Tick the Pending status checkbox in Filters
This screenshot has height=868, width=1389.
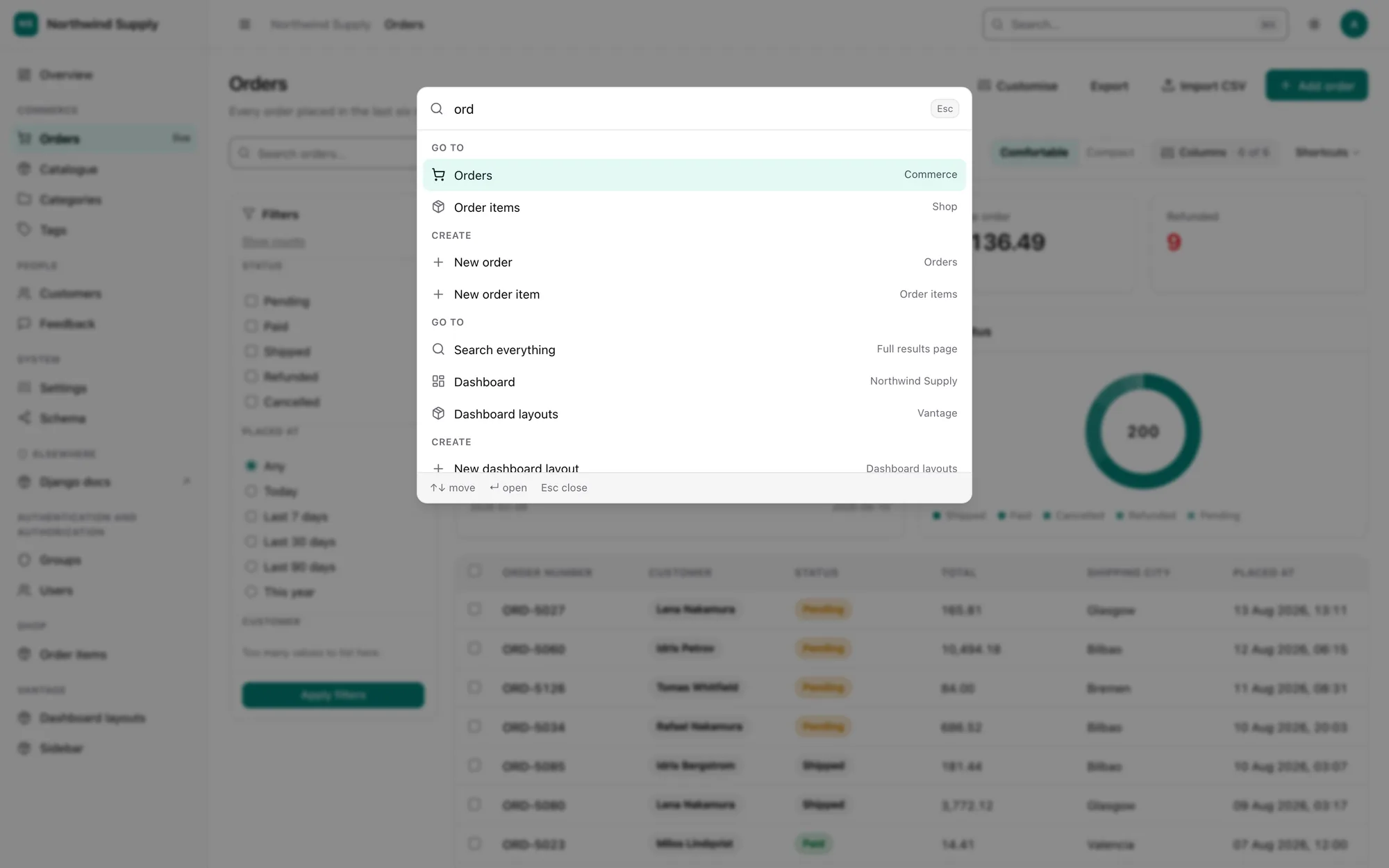click(251, 301)
